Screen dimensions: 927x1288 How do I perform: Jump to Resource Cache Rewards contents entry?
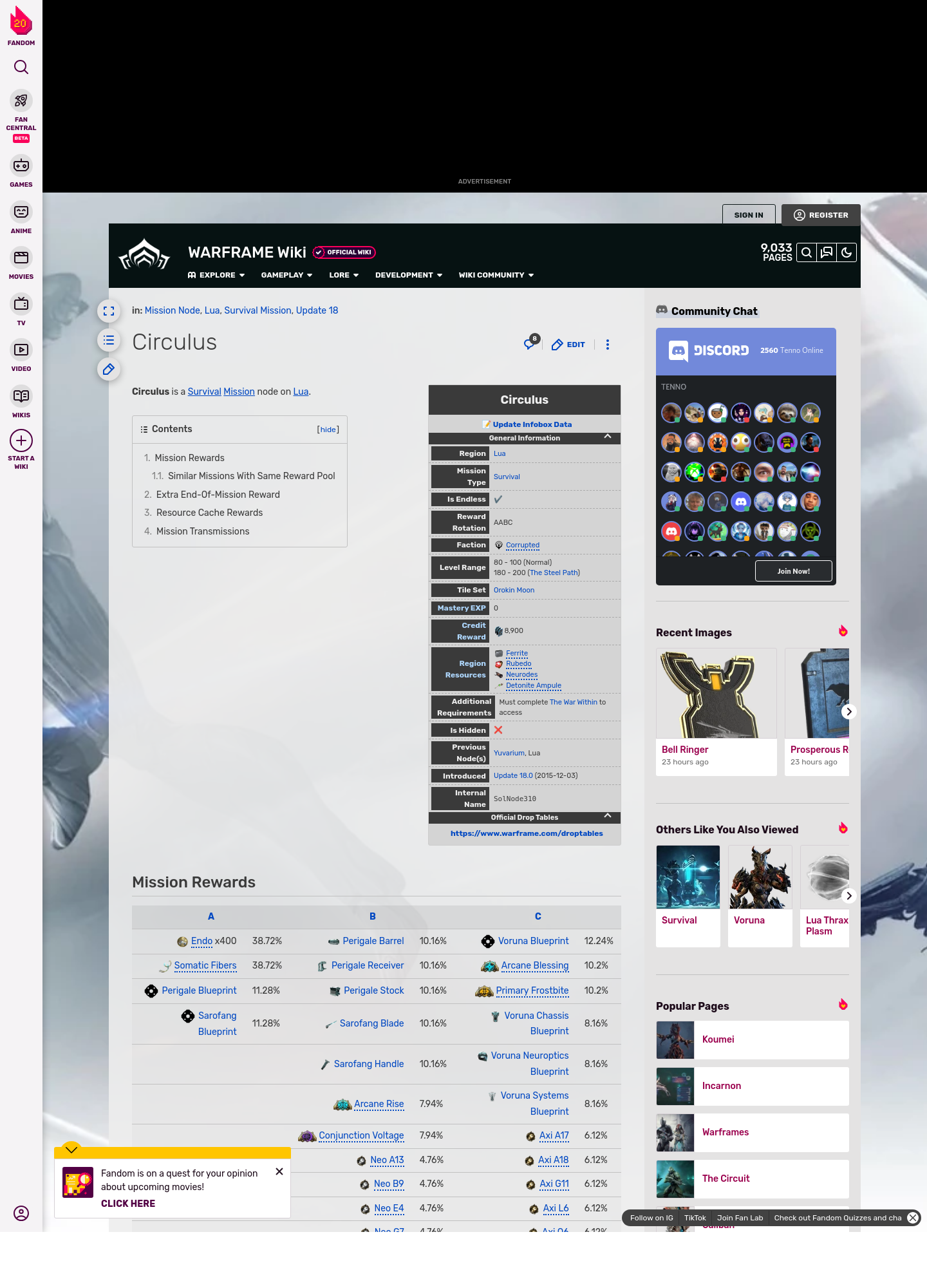[x=209, y=513]
